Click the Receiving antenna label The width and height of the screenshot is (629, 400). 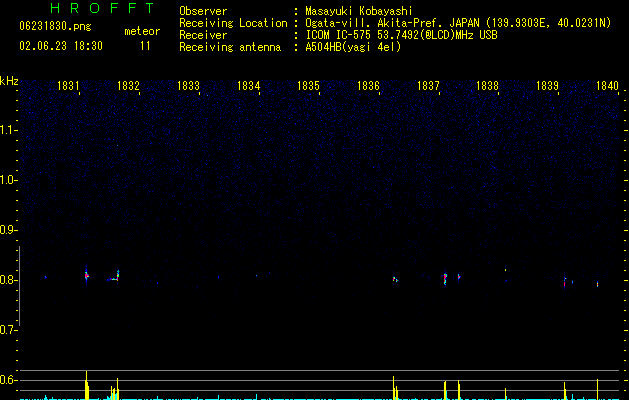coord(230,47)
